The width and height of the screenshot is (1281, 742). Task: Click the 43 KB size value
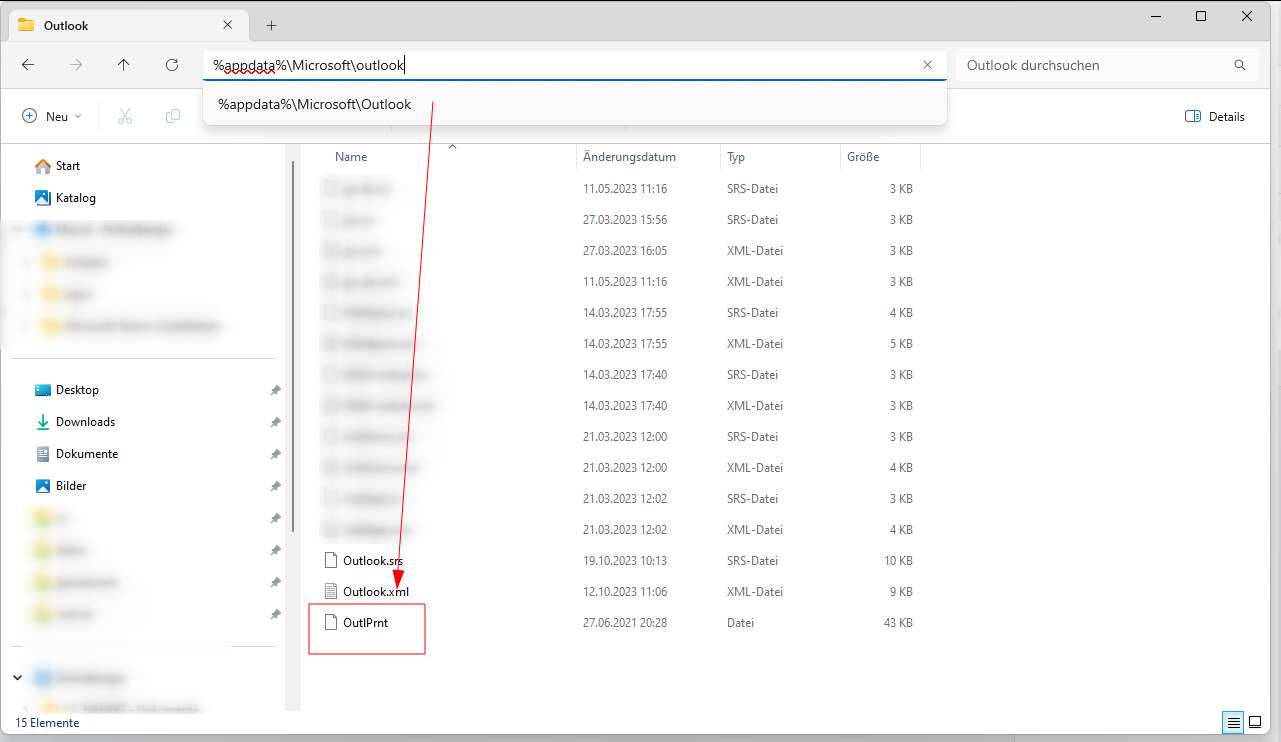896,622
